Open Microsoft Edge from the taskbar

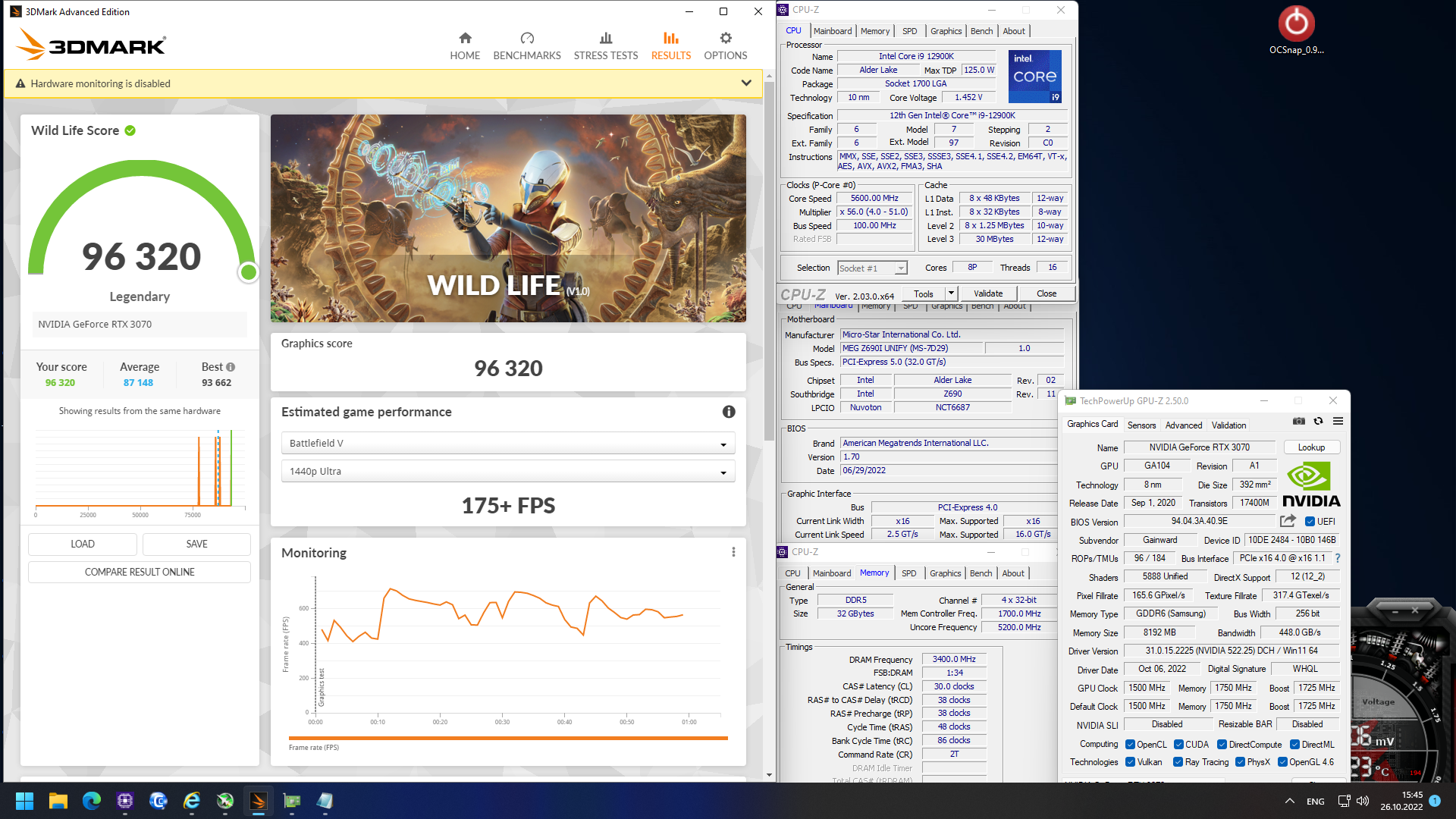click(92, 801)
